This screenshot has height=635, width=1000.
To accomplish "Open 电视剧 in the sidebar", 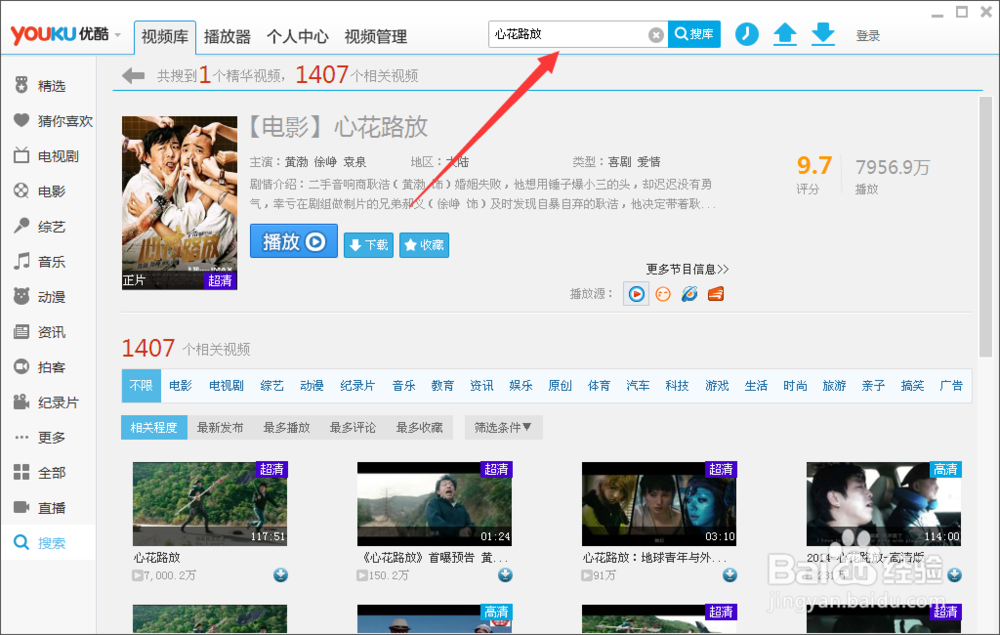I will (x=48, y=156).
